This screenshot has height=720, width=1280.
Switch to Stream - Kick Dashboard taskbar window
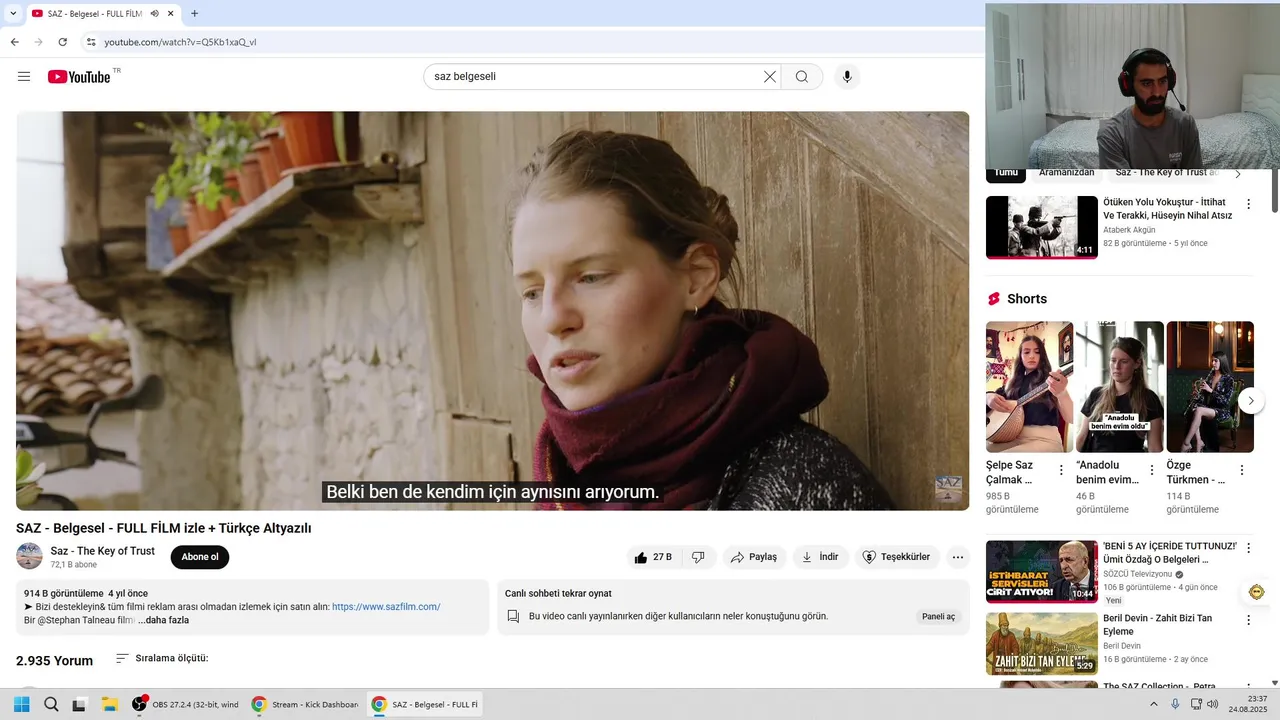point(305,704)
